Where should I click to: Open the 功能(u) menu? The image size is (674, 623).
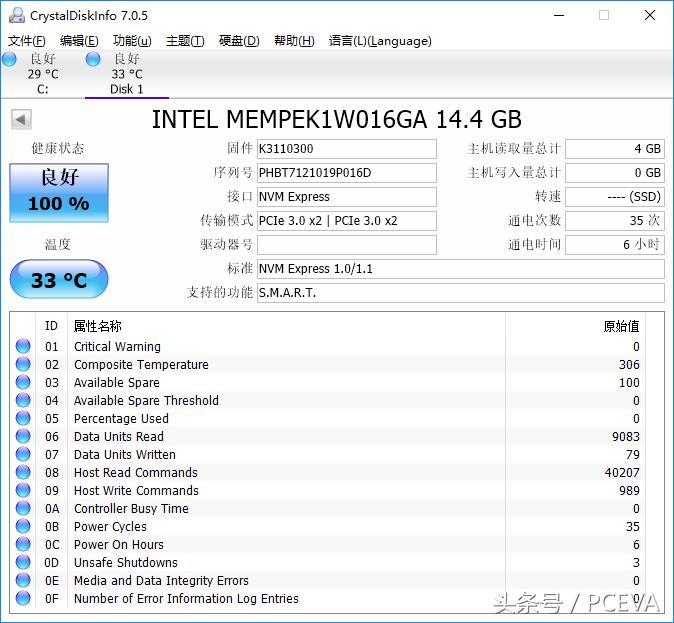tap(132, 41)
